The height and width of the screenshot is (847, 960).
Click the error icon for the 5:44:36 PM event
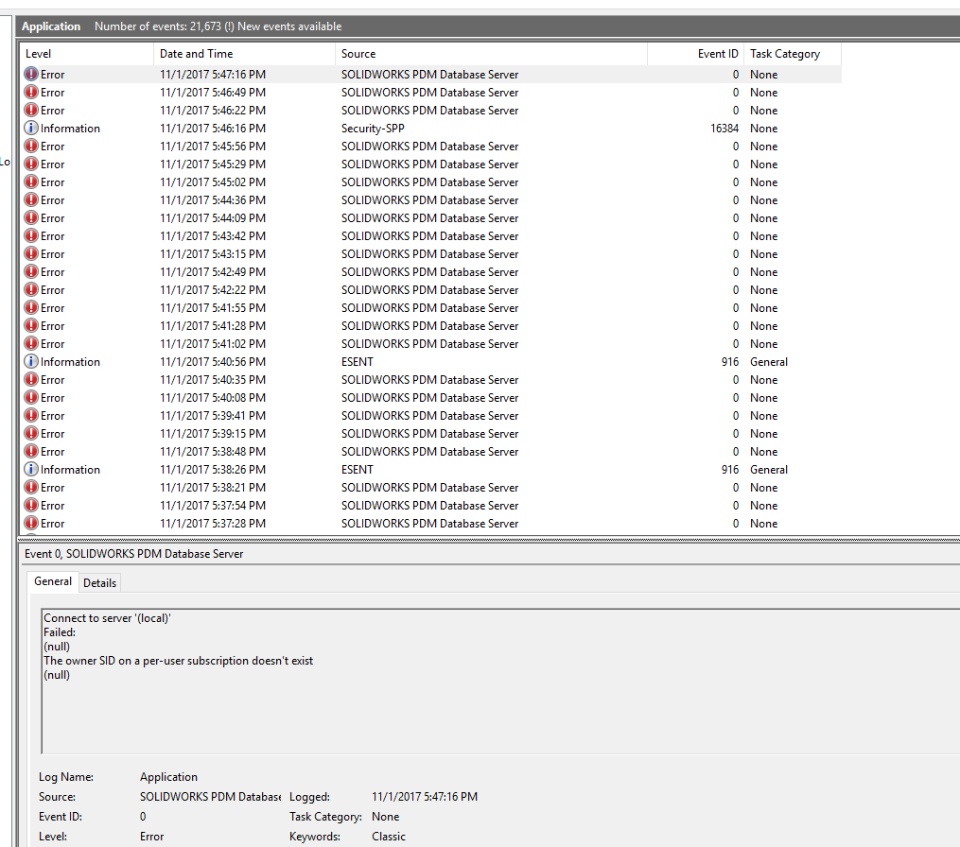[31, 200]
